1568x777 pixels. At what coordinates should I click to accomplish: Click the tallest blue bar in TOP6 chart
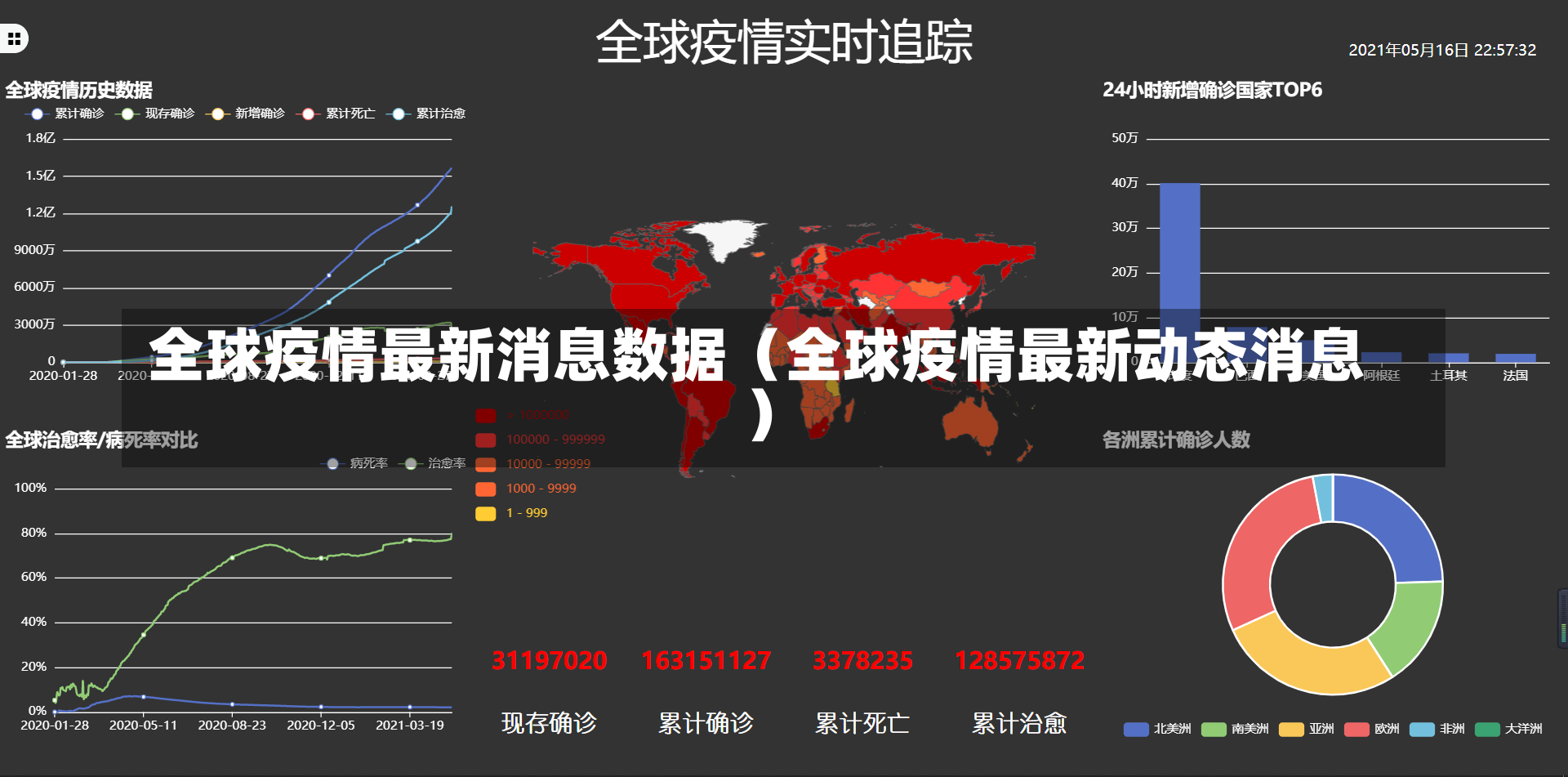tap(1179, 272)
